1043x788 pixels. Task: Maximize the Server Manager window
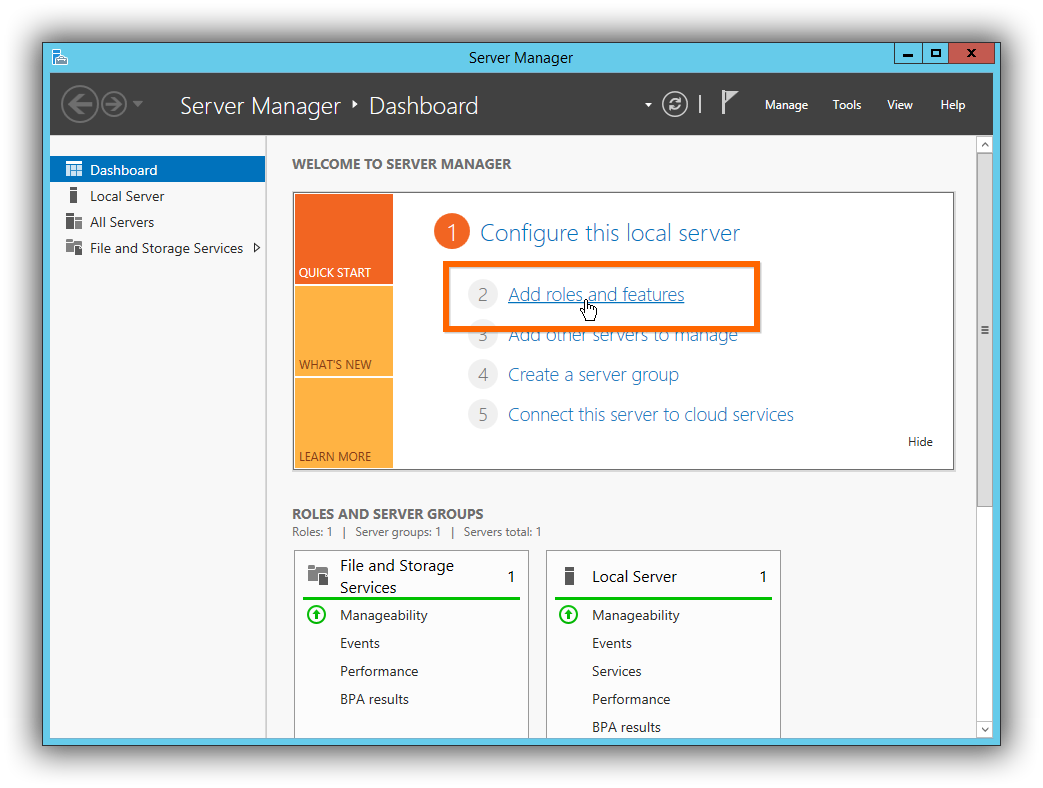pyautogui.click(x=936, y=54)
